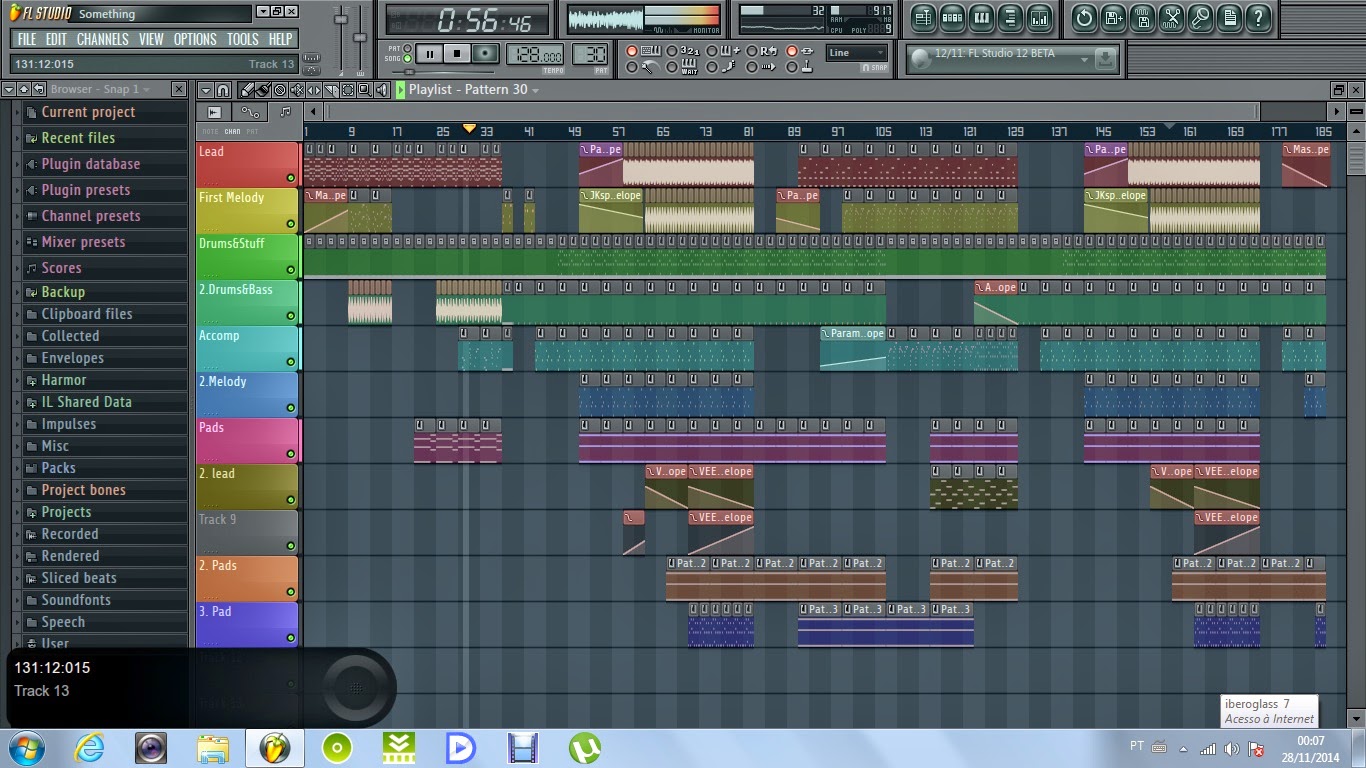Image resolution: width=1366 pixels, height=768 pixels.
Task: Click the green Playlist play button
Action: pyautogui.click(x=401, y=90)
